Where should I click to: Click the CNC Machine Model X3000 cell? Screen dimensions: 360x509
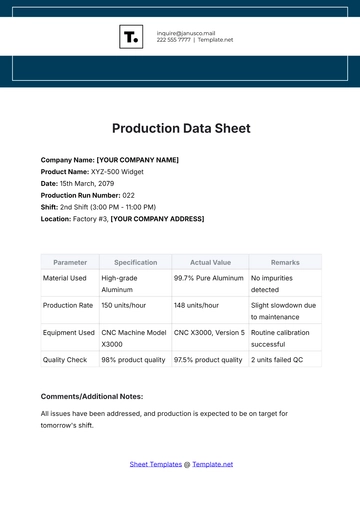click(136, 337)
